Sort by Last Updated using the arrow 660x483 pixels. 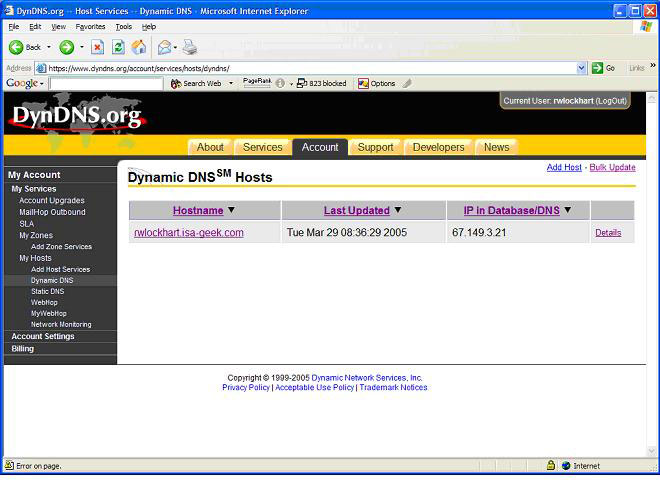(x=398, y=209)
